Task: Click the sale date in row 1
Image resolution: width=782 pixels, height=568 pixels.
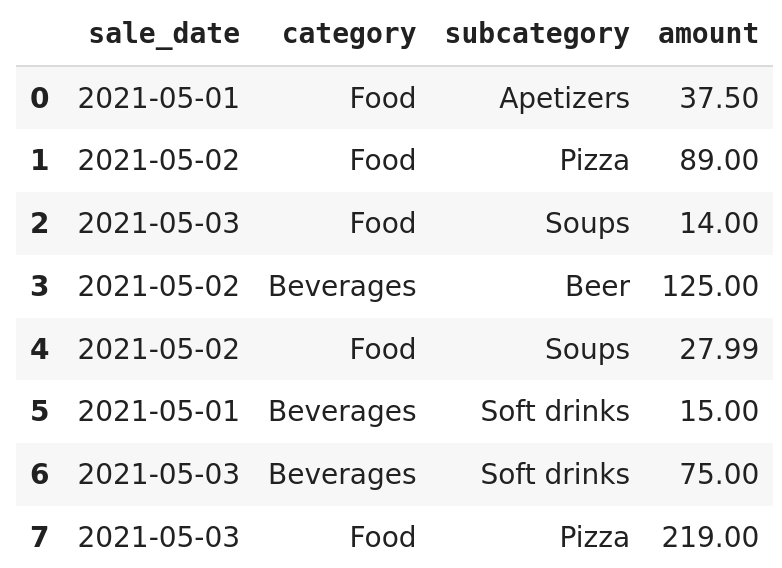Action: [158, 161]
